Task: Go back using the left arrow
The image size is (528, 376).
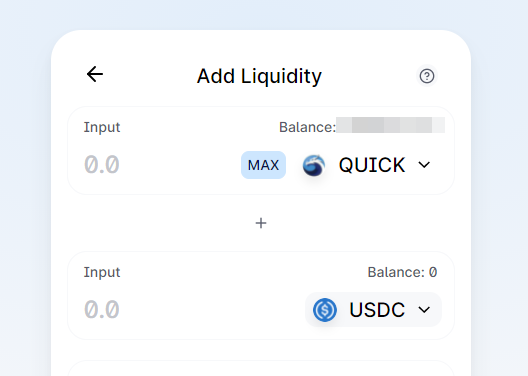Action: [95, 74]
